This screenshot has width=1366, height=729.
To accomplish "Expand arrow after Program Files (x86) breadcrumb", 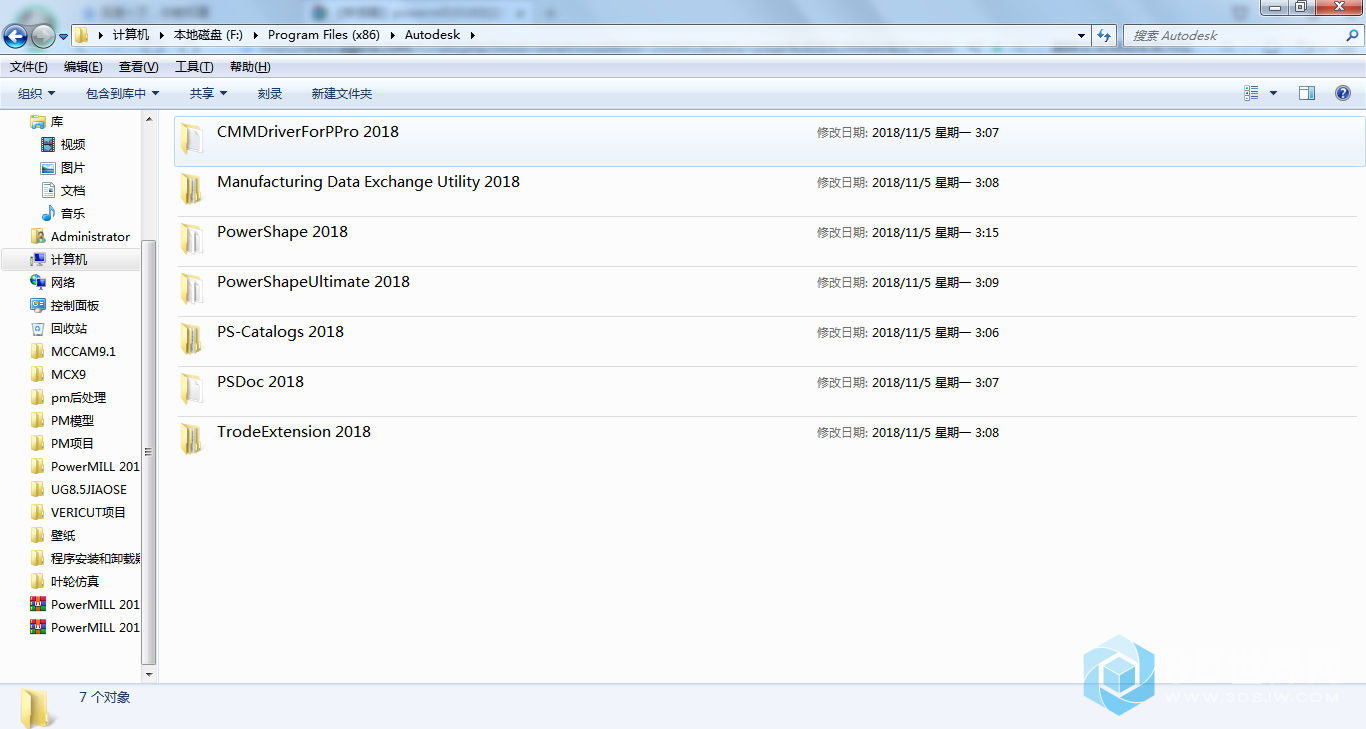I will pos(392,35).
